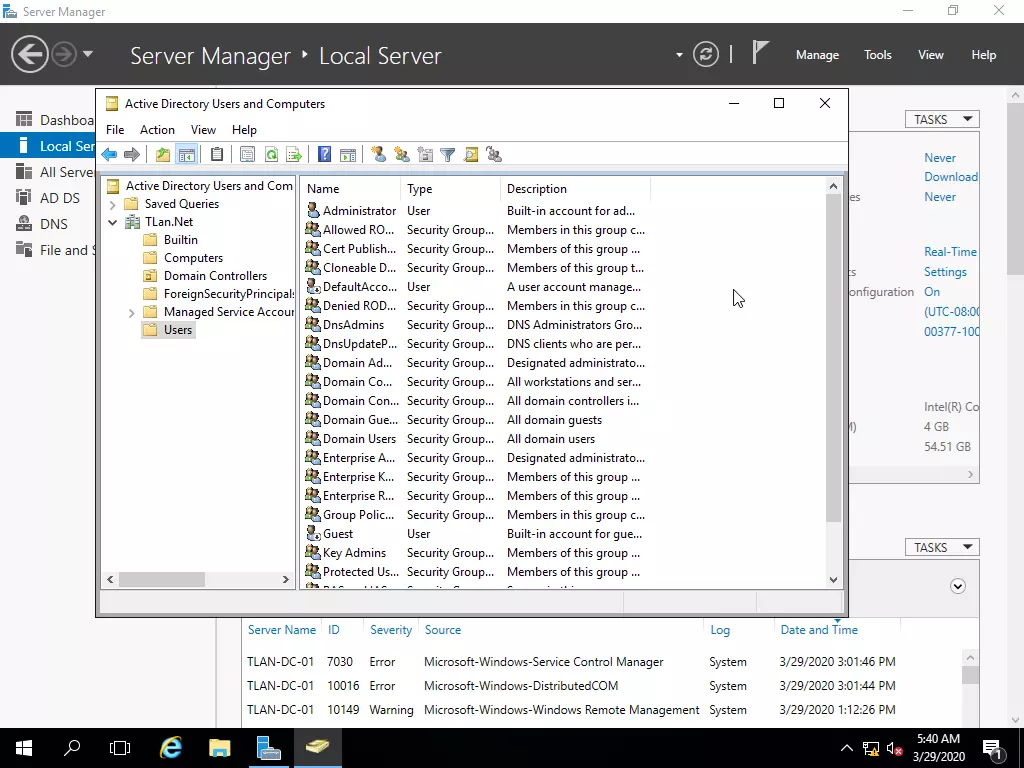Sort list by Type column header

(x=450, y=189)
